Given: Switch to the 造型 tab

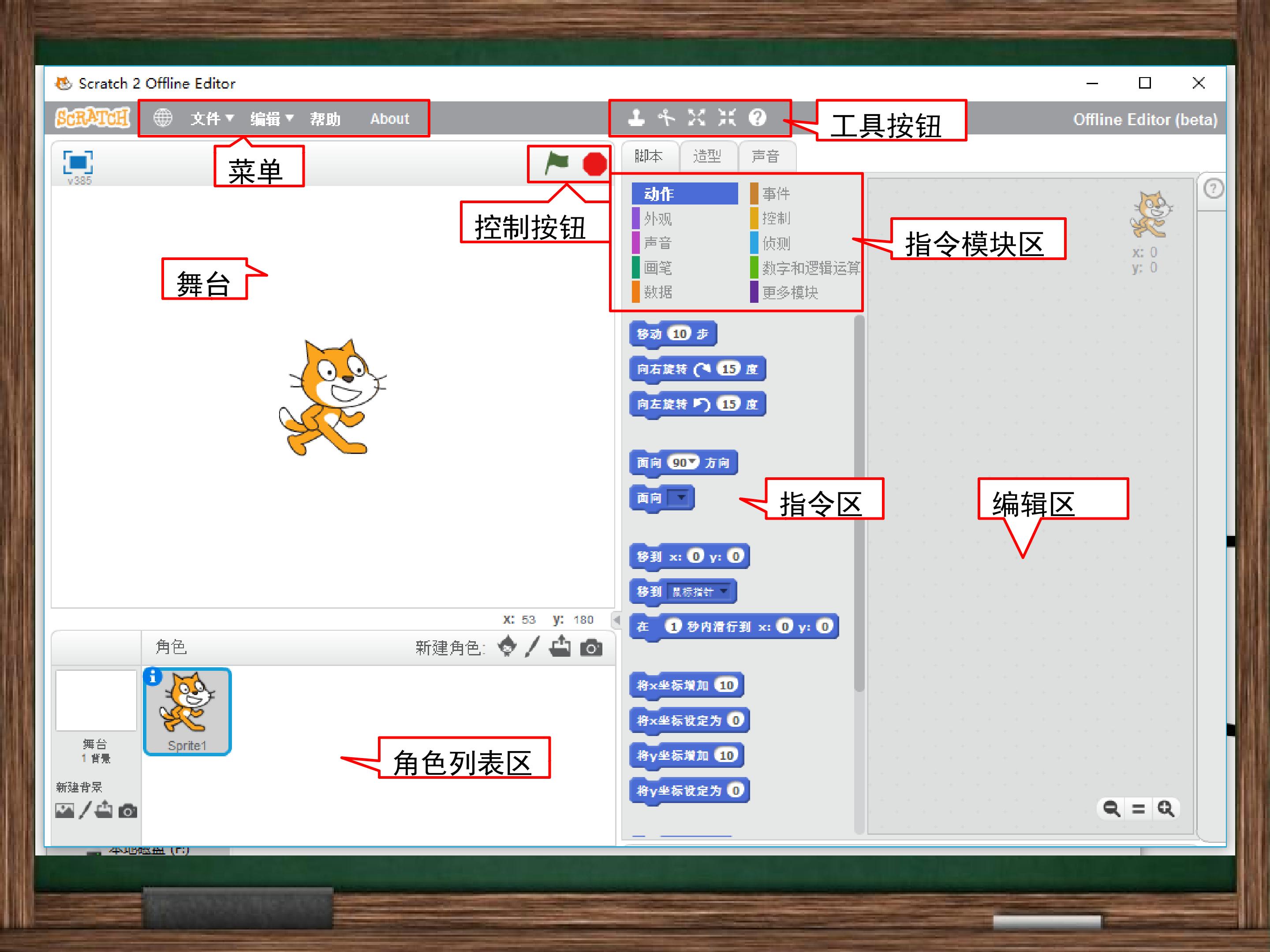Looking at the screenshot, I should pyautogui.click(x=707, y=156).
